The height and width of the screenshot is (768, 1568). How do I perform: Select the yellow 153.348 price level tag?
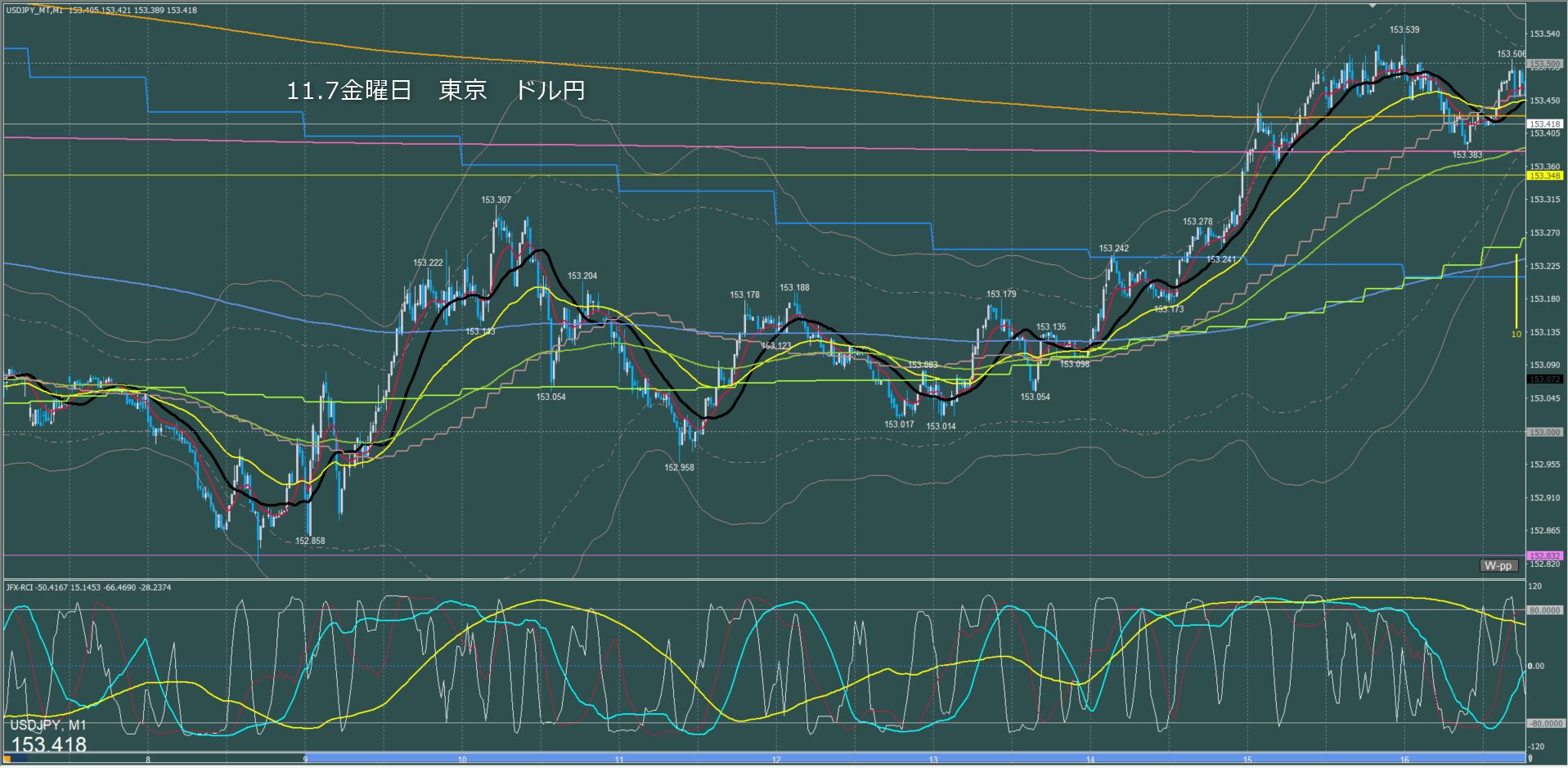point(1544,176)
